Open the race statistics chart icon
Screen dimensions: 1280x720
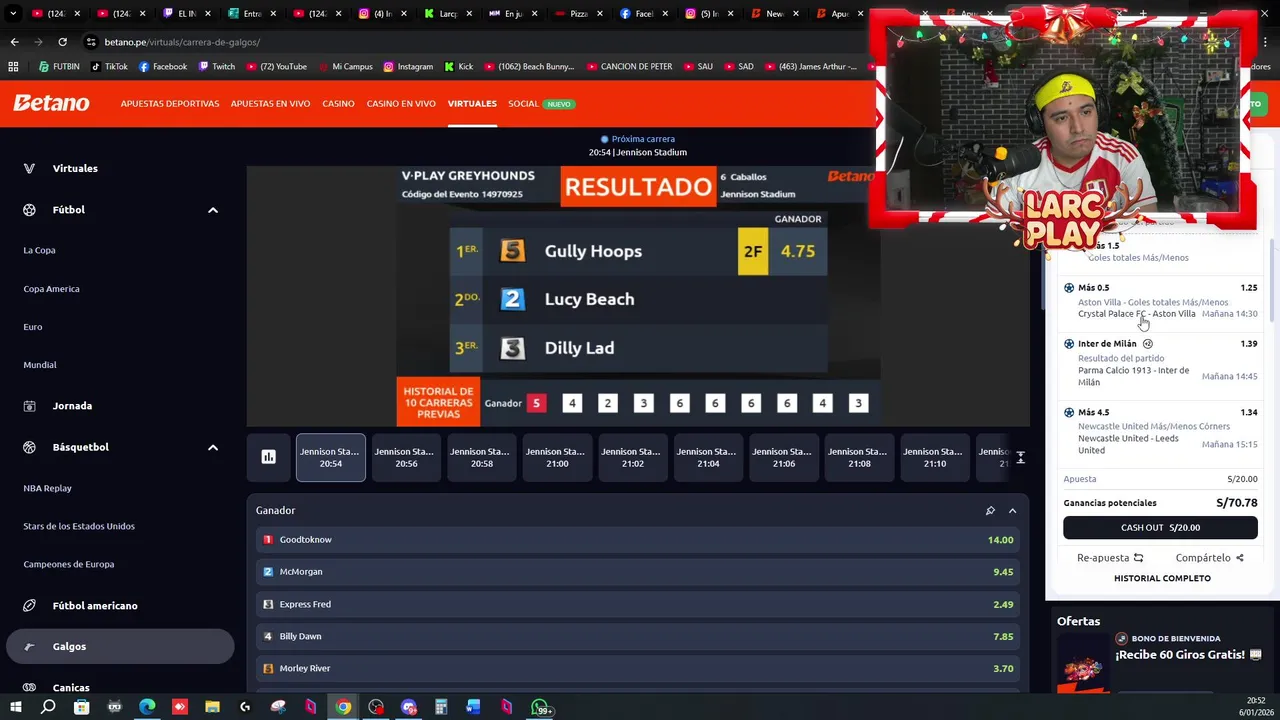point(268,457)
